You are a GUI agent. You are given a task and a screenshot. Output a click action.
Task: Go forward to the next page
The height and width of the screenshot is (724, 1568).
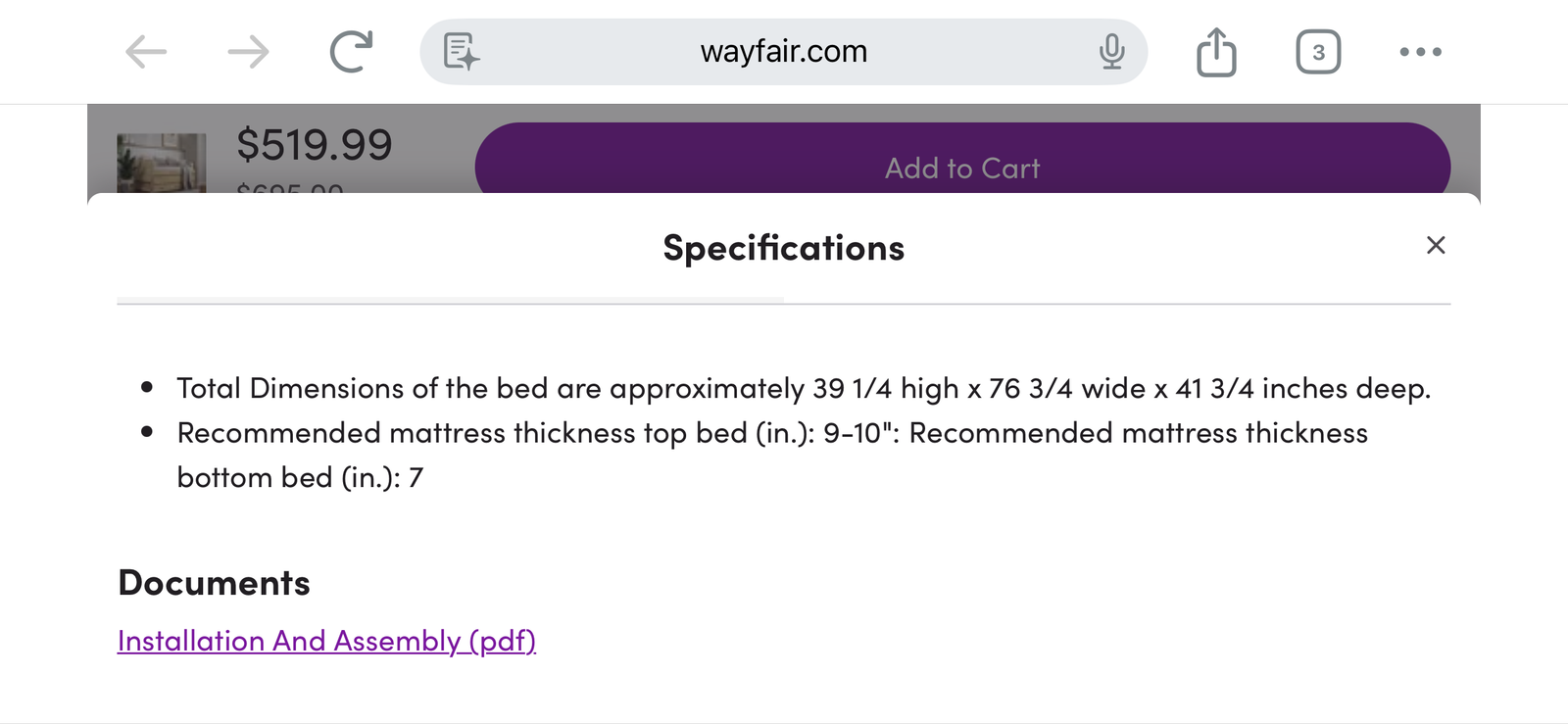[x=248, y=52]
